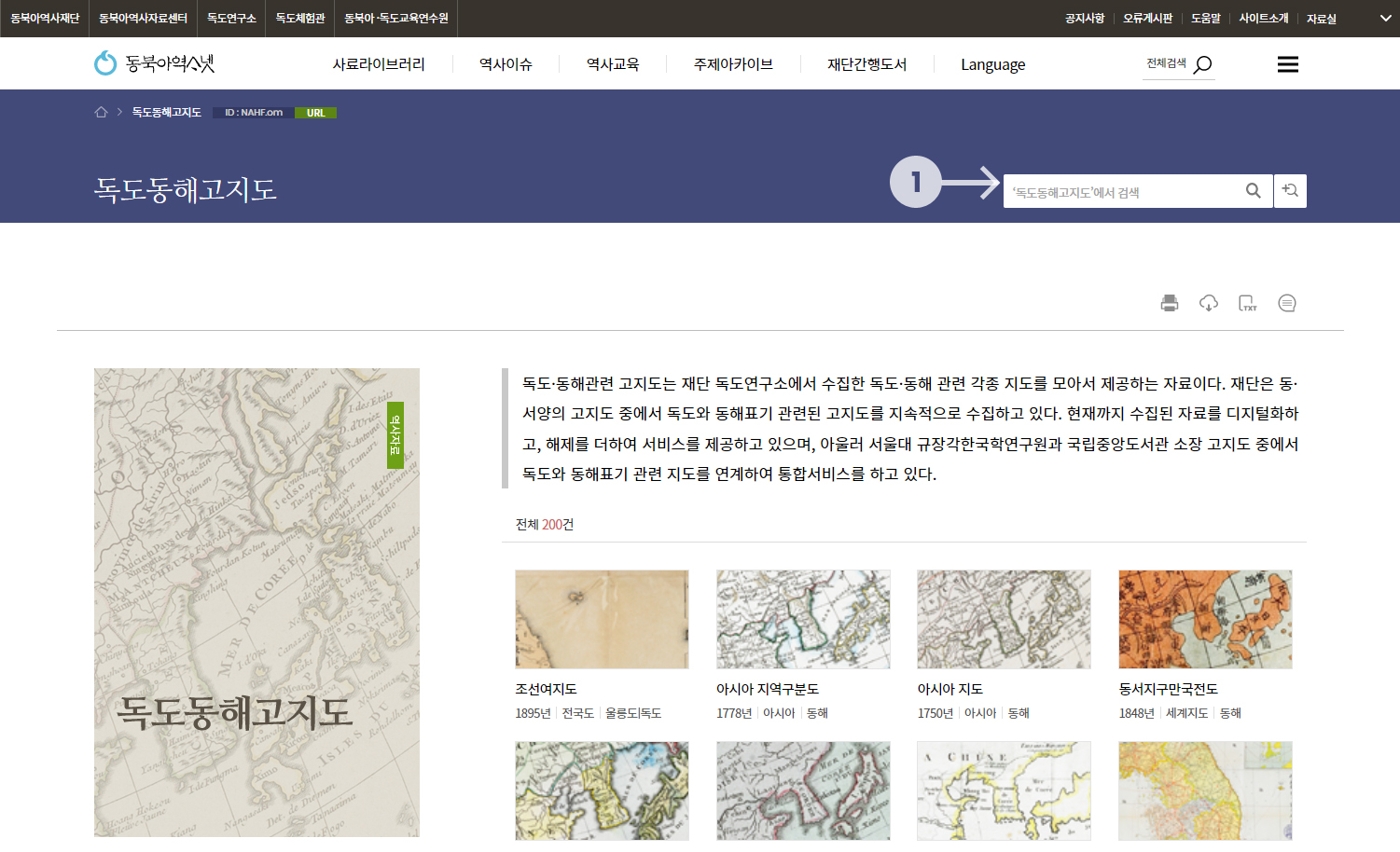Click the ID : NAHF.om badge
Viewport: 1400px width, 852px height.
pyautogui.click(x=254, y=113)
